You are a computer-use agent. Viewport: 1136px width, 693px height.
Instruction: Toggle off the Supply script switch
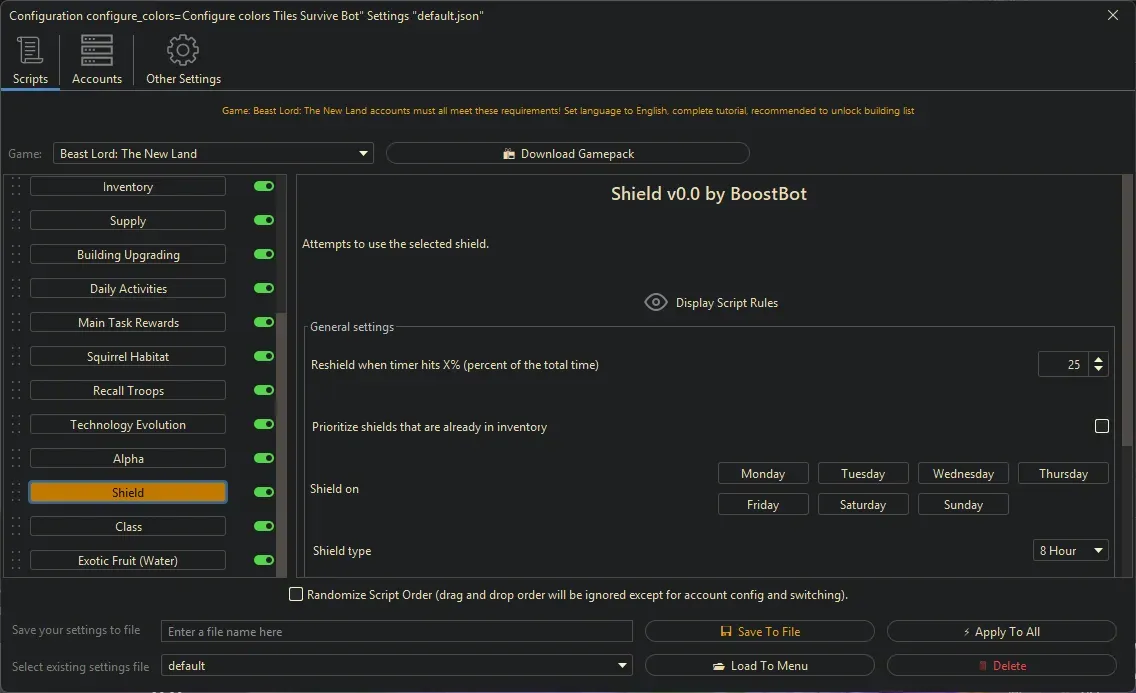coord(264,221)
